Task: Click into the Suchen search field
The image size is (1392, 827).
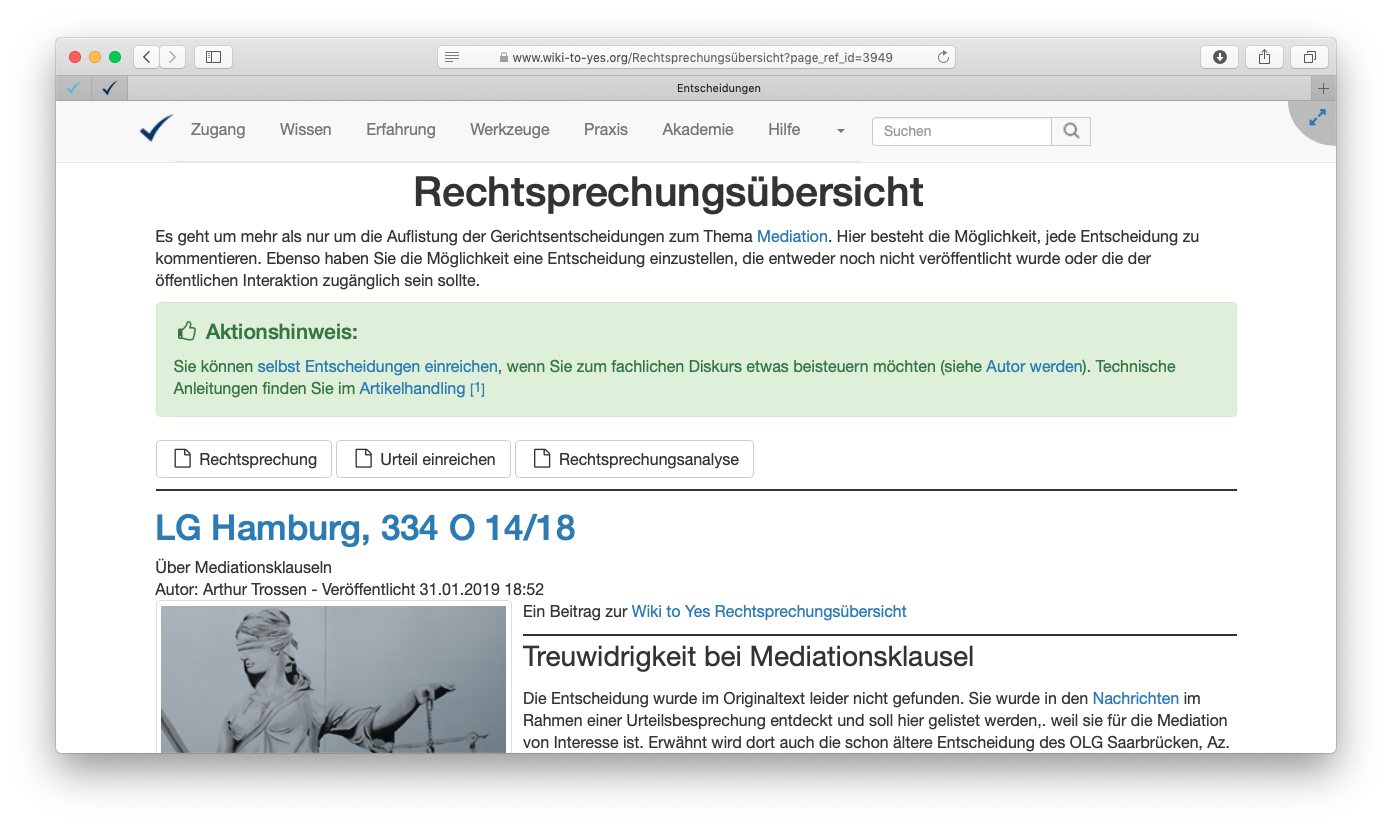Action: [961, 131]
